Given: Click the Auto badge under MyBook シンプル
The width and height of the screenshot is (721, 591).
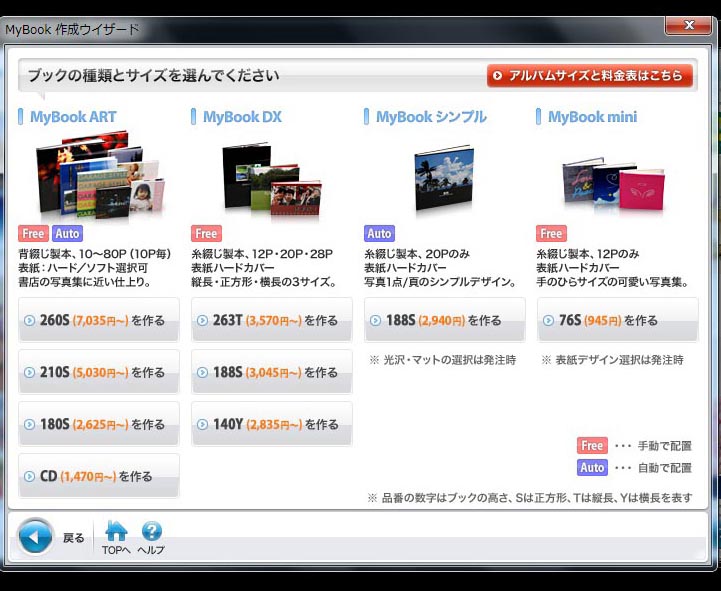Looking at the screenshot, I should tap(379, 234).
